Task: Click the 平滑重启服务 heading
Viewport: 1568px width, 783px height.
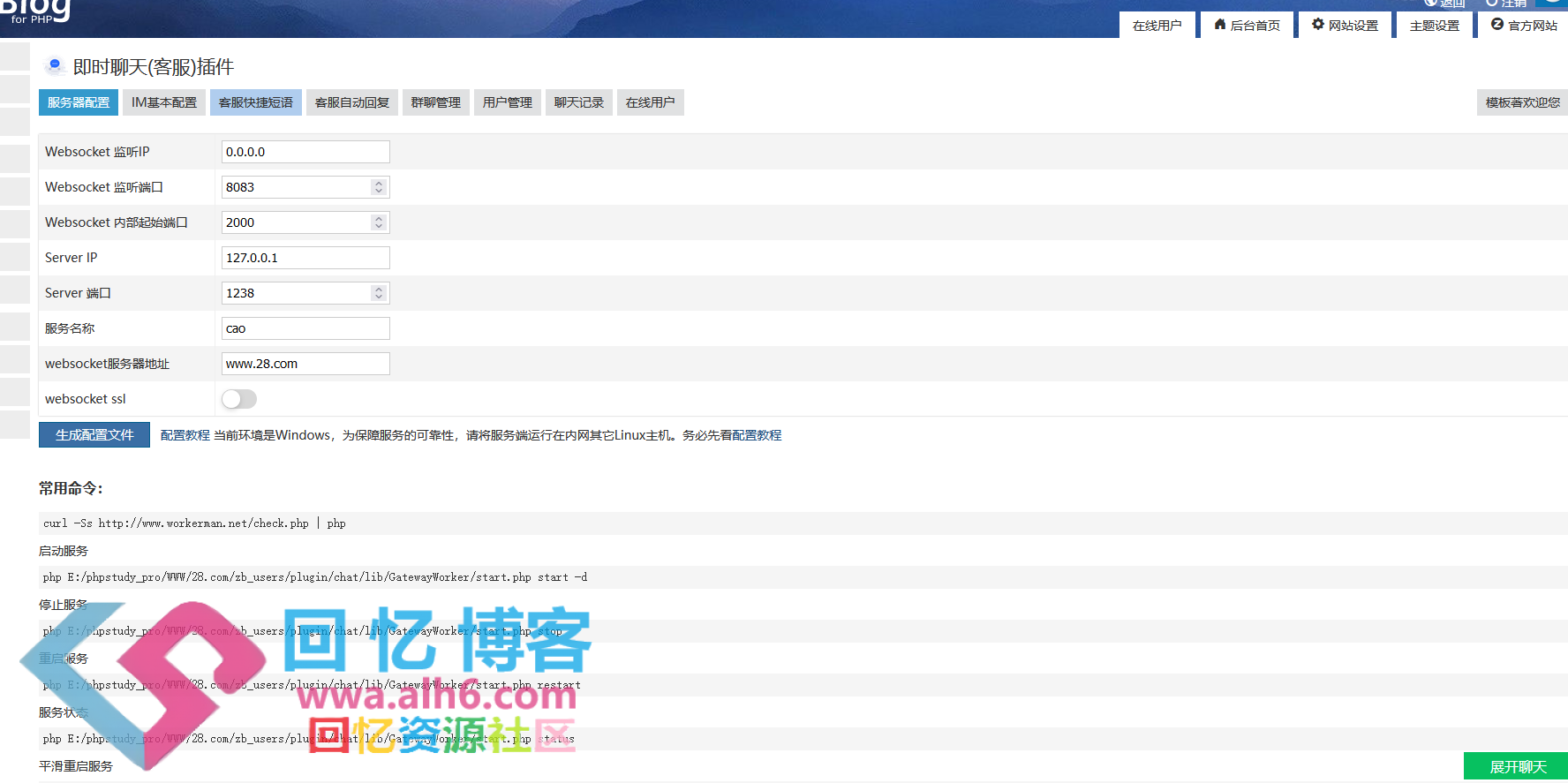Action: point(76,766)
